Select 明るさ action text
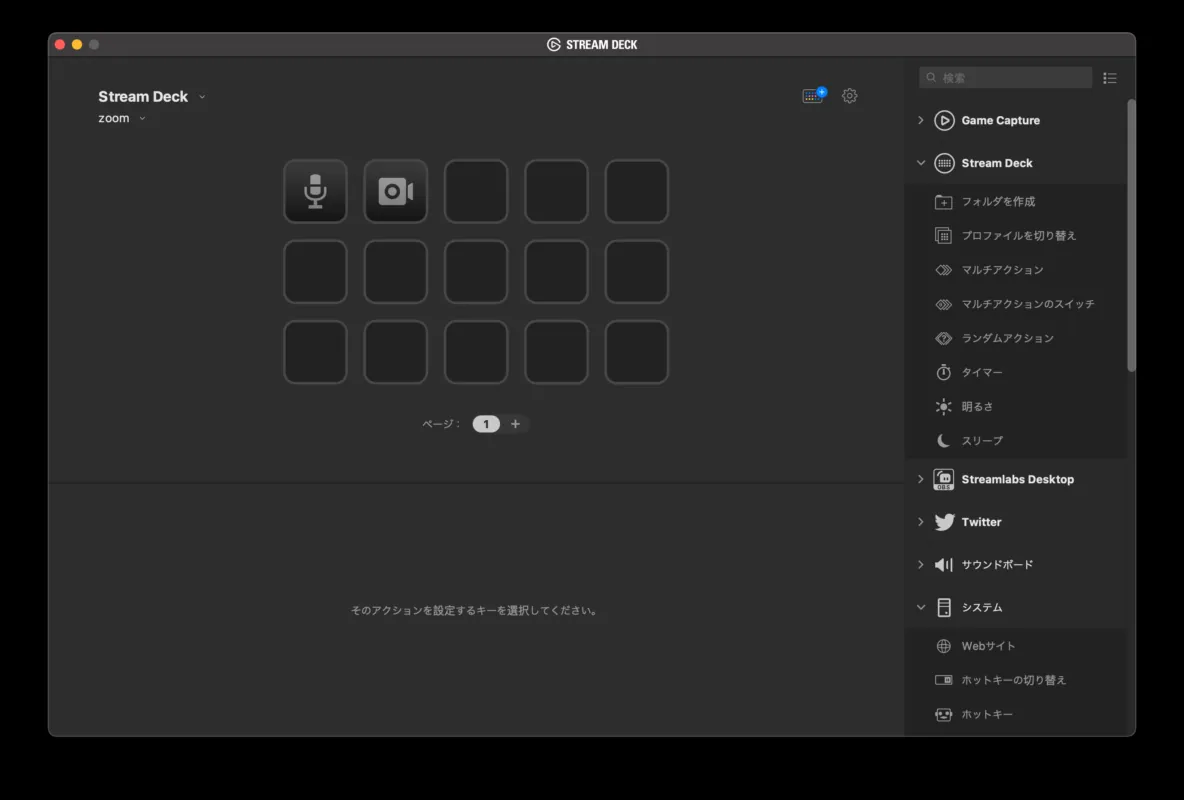This screenshot has height=800, width=1184. point(977,406)
